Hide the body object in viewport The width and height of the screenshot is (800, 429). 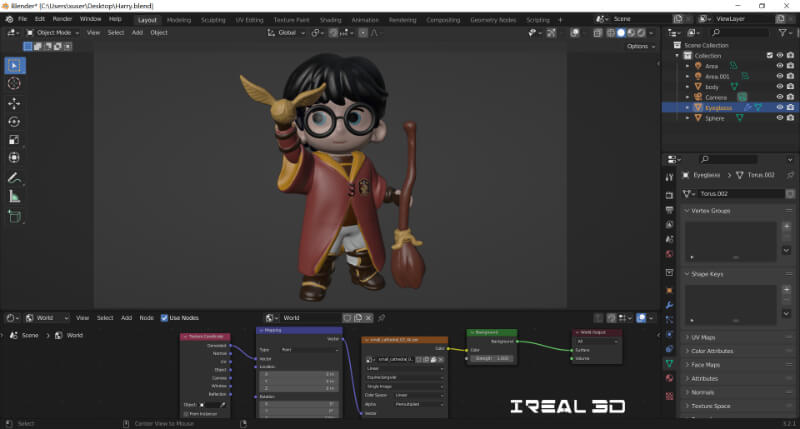pos(780,87)
